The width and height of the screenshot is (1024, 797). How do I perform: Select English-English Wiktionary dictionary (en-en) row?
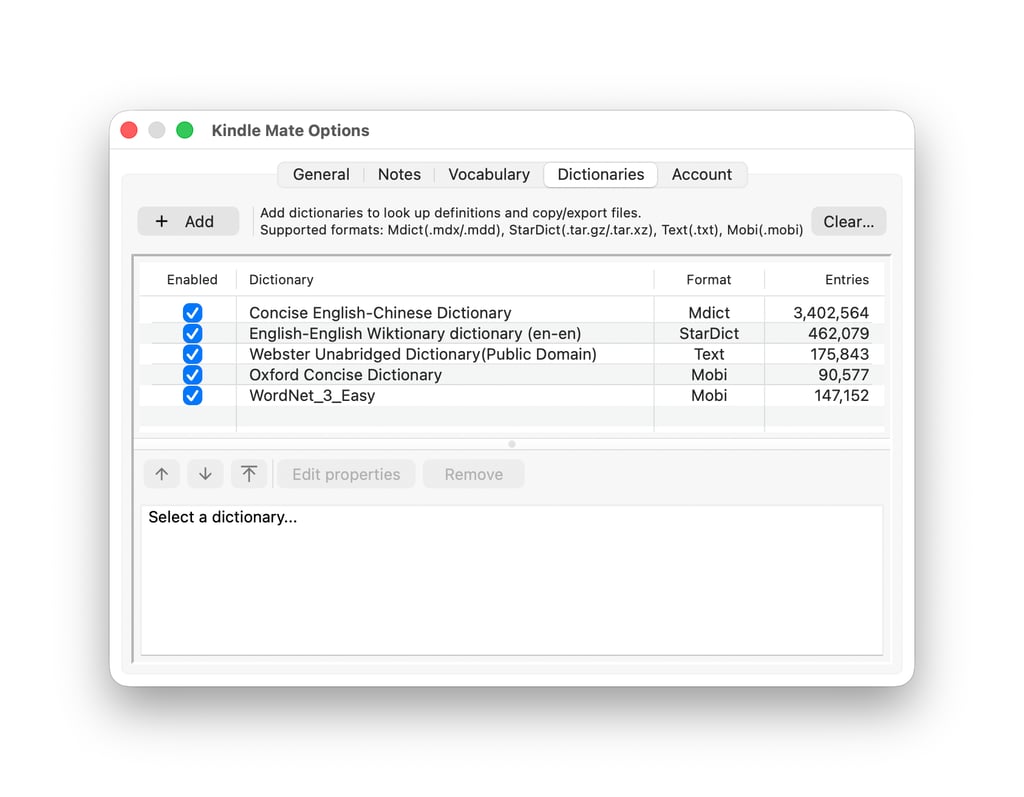(x=512, y=333)
